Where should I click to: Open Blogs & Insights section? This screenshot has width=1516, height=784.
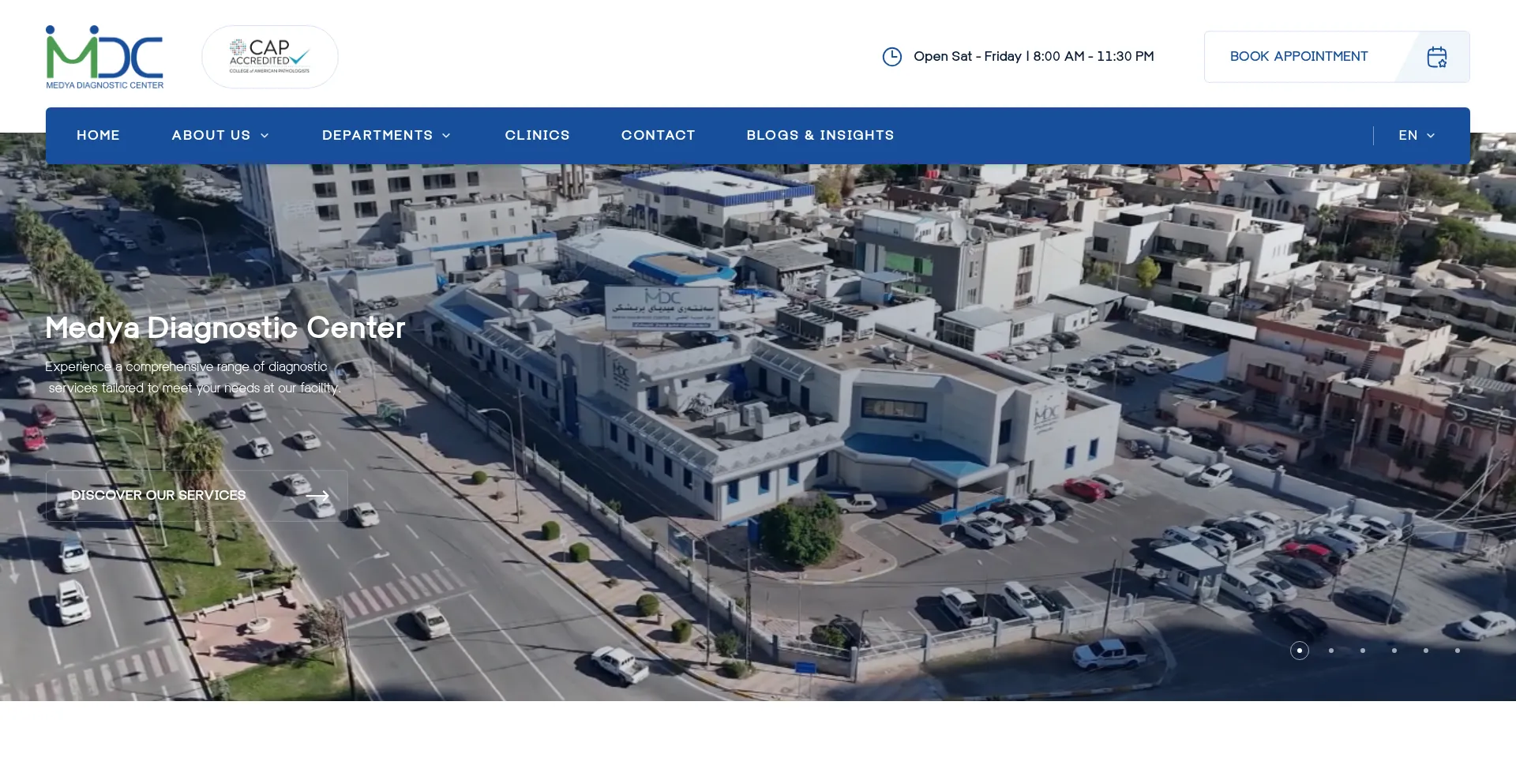[x=820, y=136]
